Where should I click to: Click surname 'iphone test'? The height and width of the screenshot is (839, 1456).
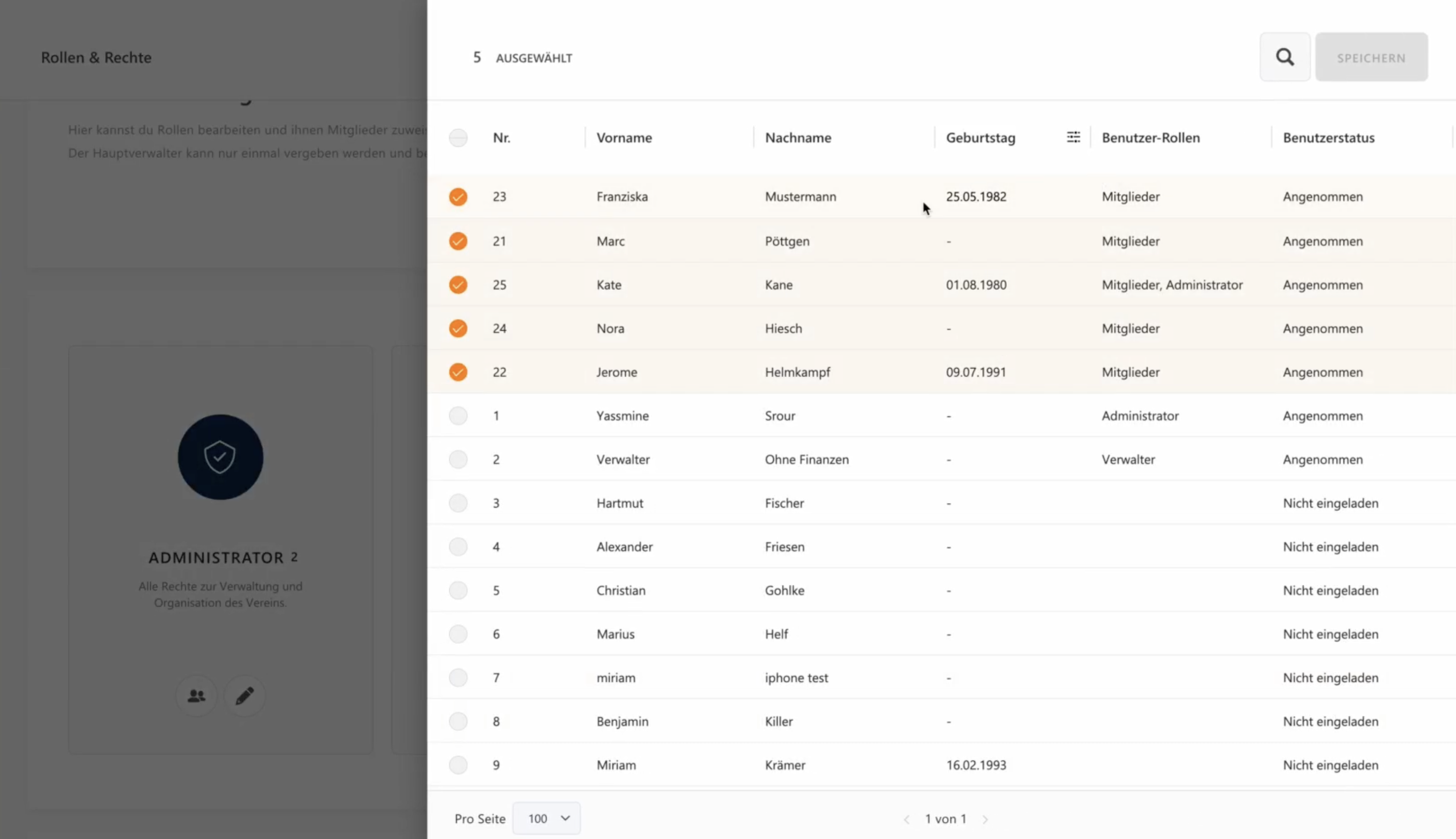(796, 678)
